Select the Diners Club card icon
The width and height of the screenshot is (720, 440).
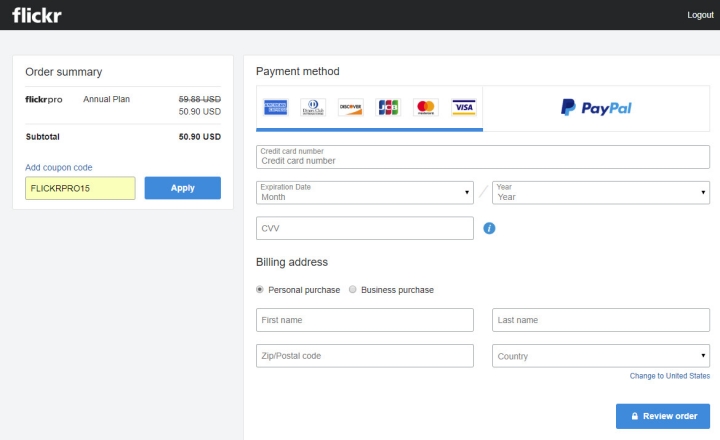(x=313, y=107)
